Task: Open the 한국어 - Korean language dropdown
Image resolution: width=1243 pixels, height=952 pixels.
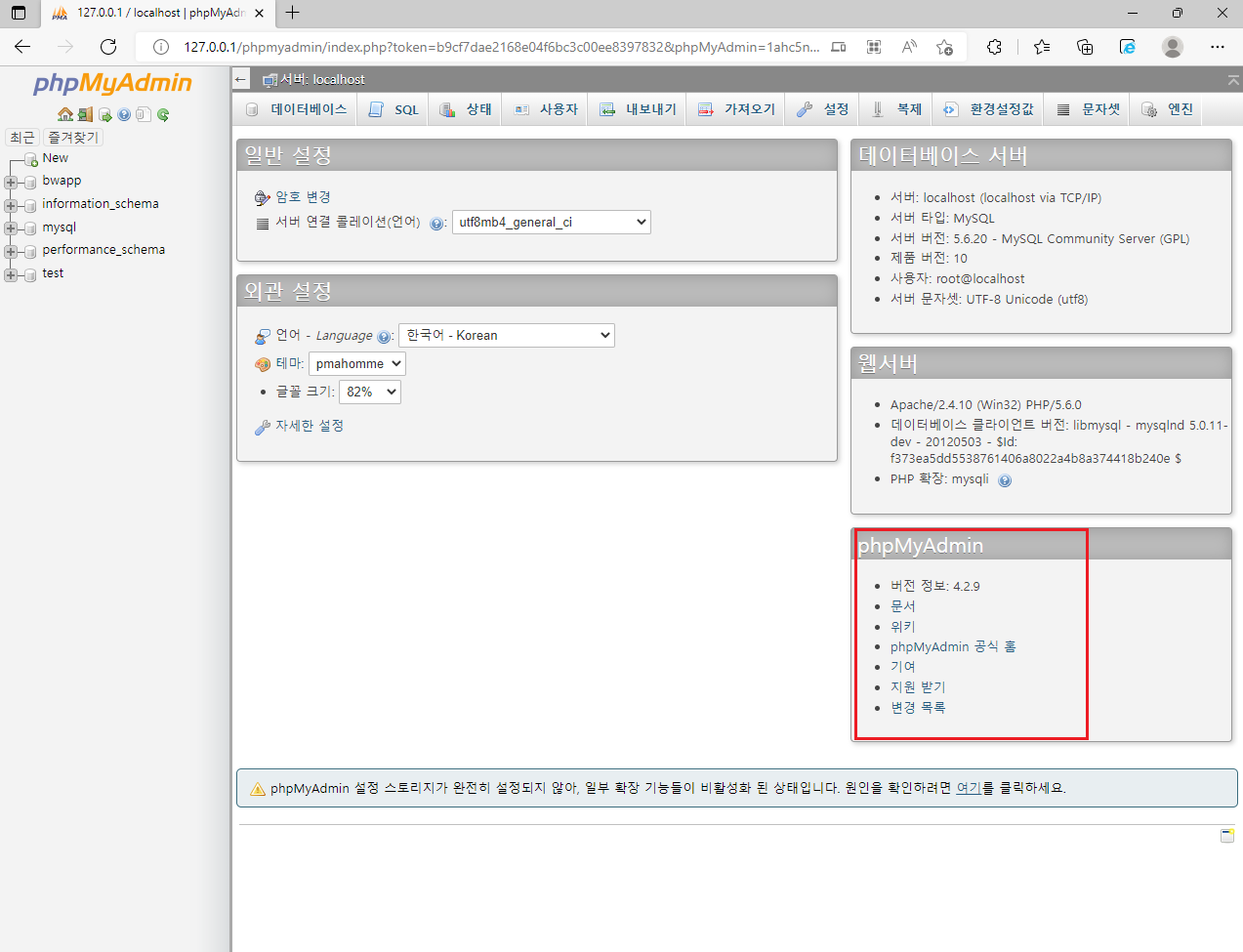Action: click(507, 335)
